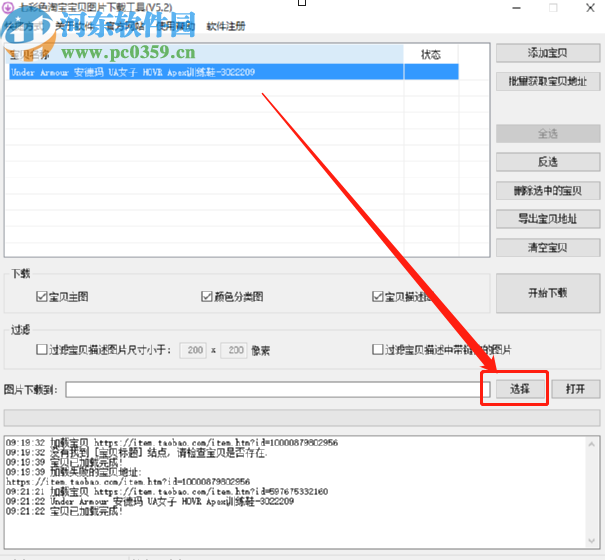Click log line 09:19:32 加载宝贝 id=1000087980295
The height and width of the screenshot is (560, 605).
point(172,443)
